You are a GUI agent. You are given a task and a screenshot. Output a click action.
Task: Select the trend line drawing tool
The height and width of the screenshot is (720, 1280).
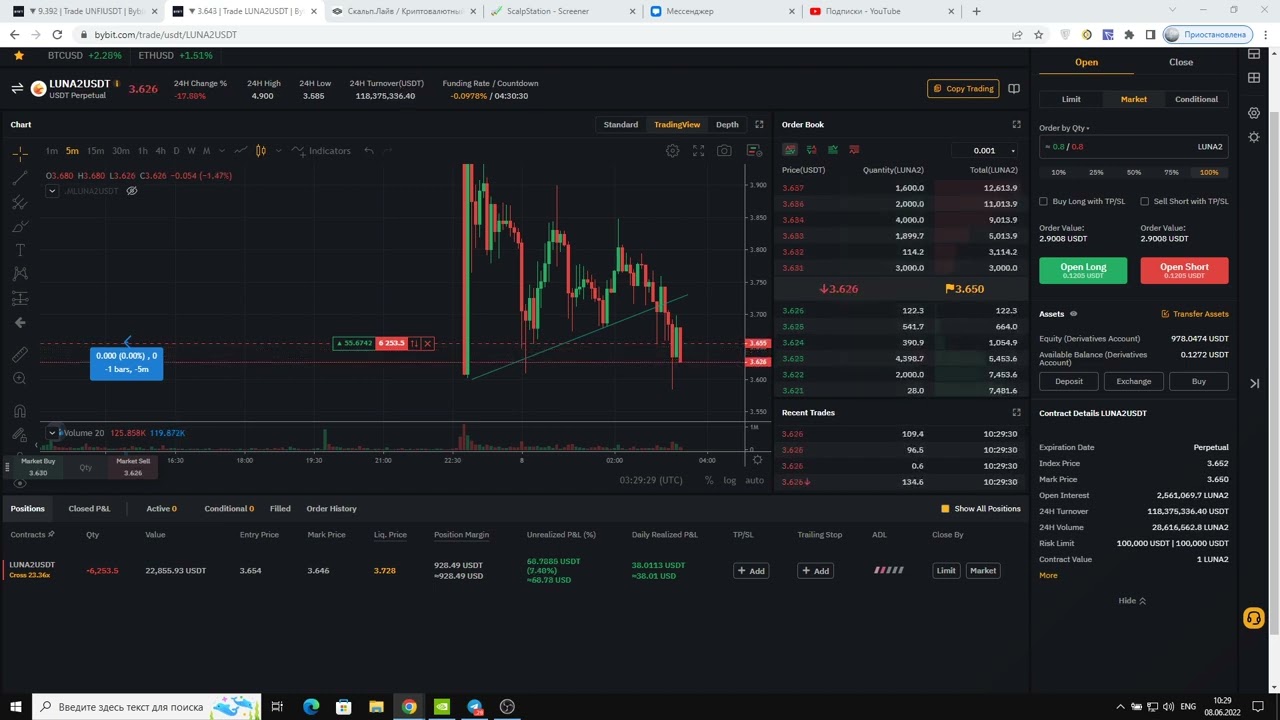point(20,178)
